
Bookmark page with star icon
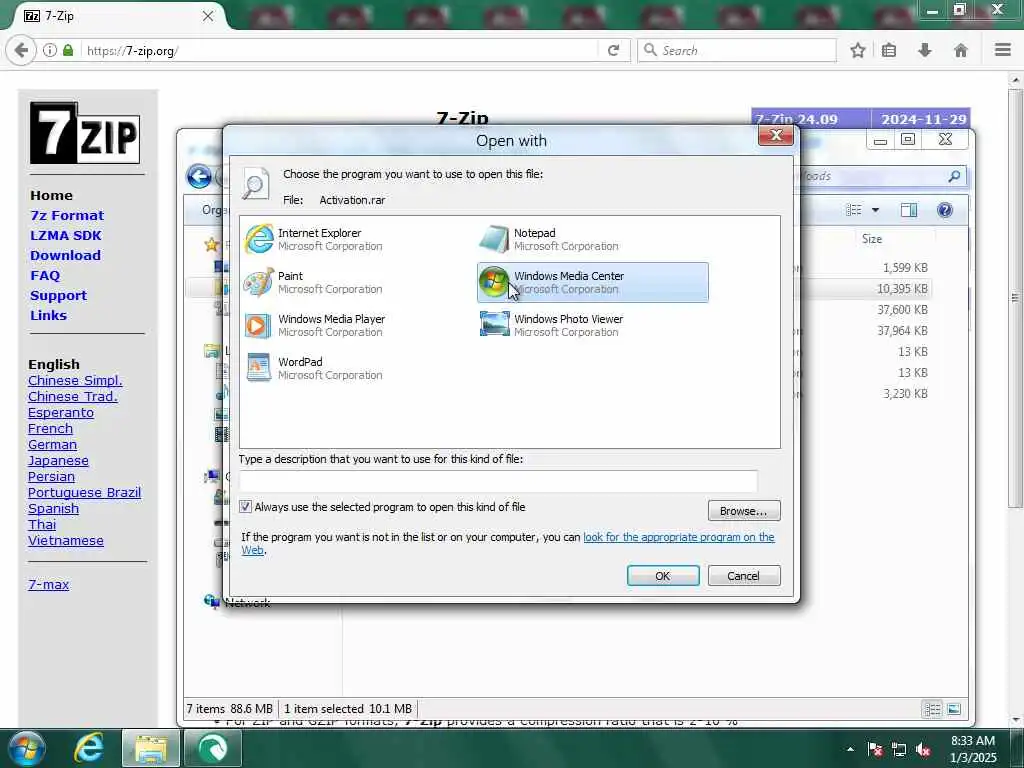pyautogui.click(x=857, y=50)
